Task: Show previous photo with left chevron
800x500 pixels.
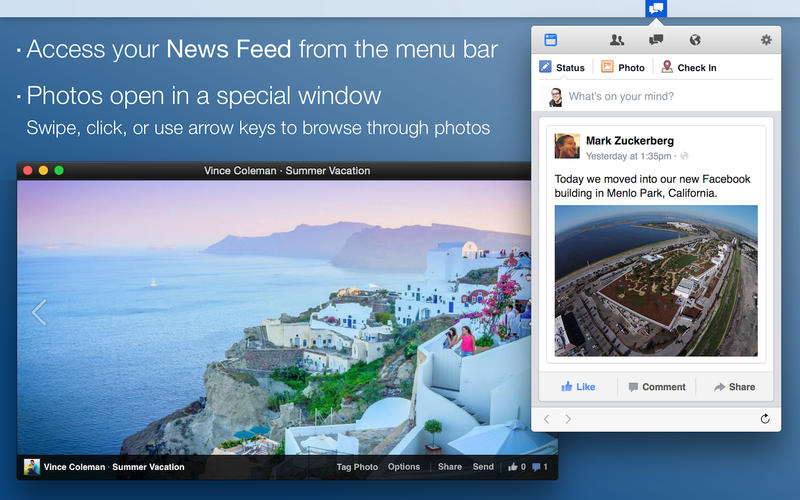Action: point(39,312)
